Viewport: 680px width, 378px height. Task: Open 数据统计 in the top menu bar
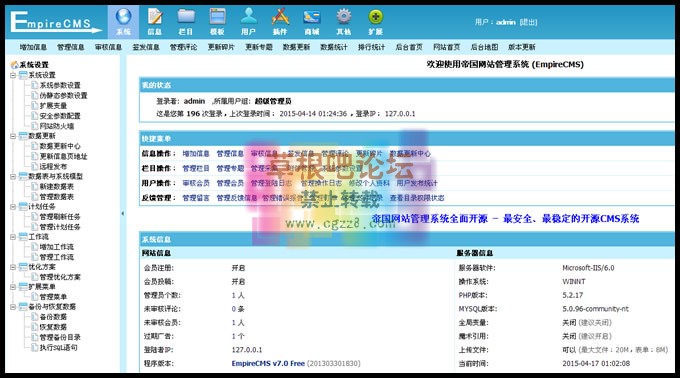333,47
